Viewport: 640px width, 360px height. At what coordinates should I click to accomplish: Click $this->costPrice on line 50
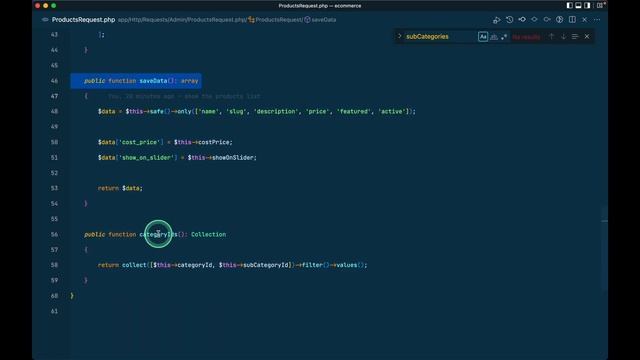pyautogui.click(x=203, y=142)
